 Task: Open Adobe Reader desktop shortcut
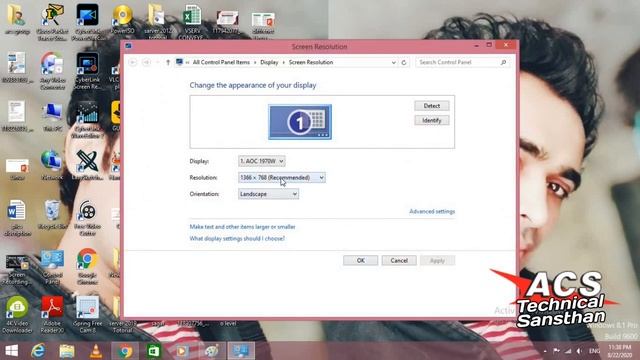tap(52, 314)
